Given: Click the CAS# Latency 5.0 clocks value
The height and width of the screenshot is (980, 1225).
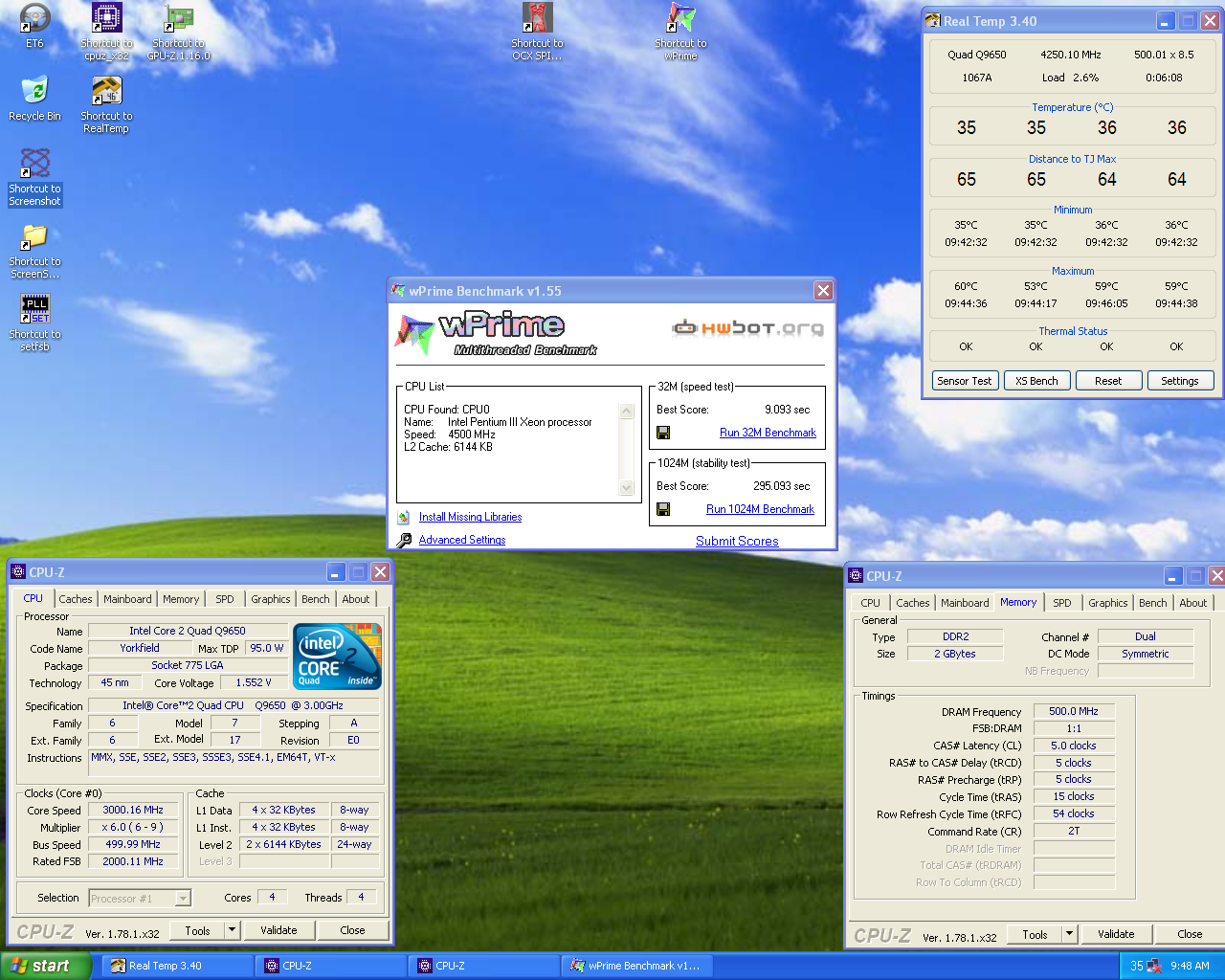Looking at the screenshot, I should (1074, 746).
